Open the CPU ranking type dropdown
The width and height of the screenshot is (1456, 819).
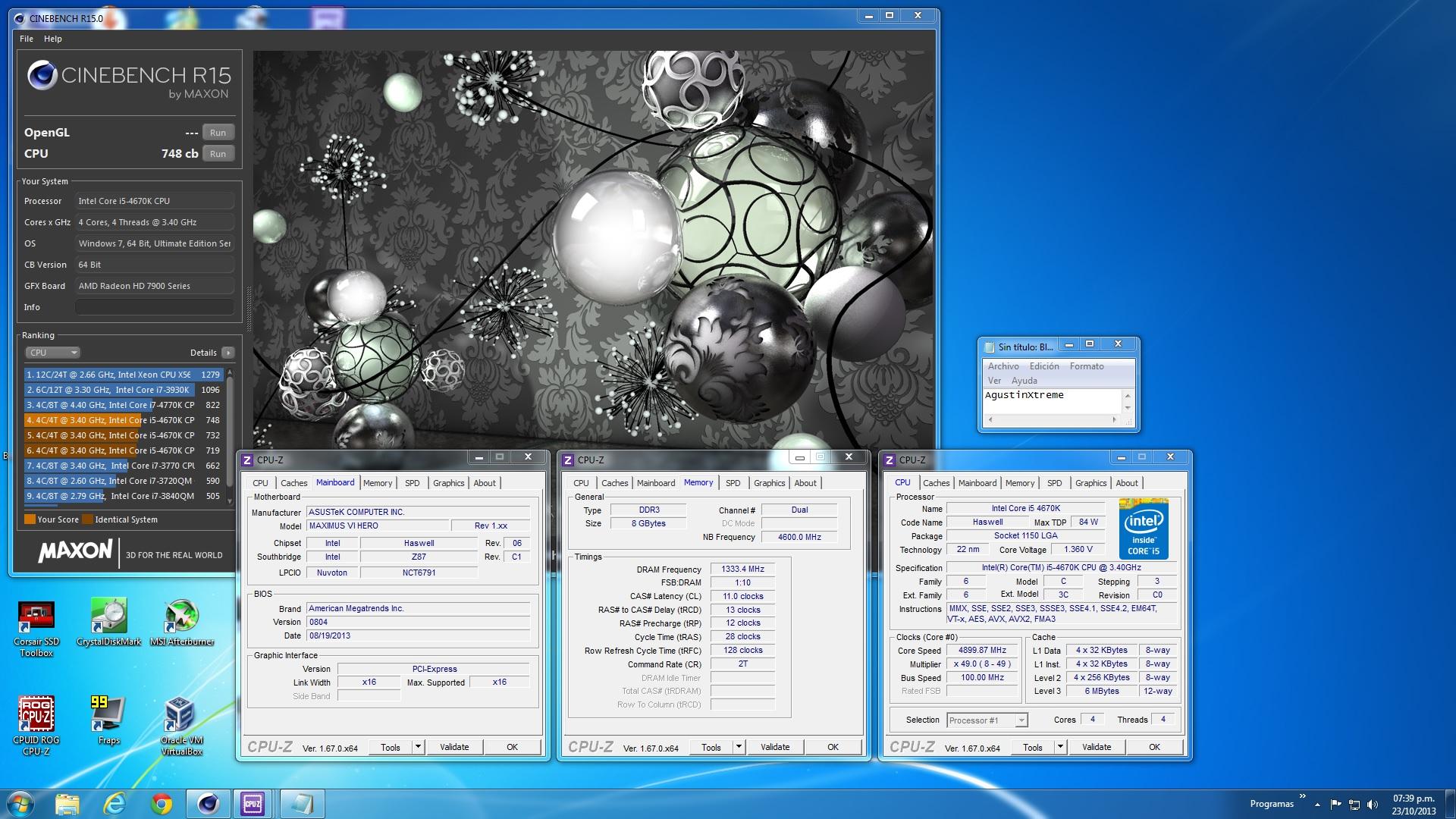click(x=53, y=353)
